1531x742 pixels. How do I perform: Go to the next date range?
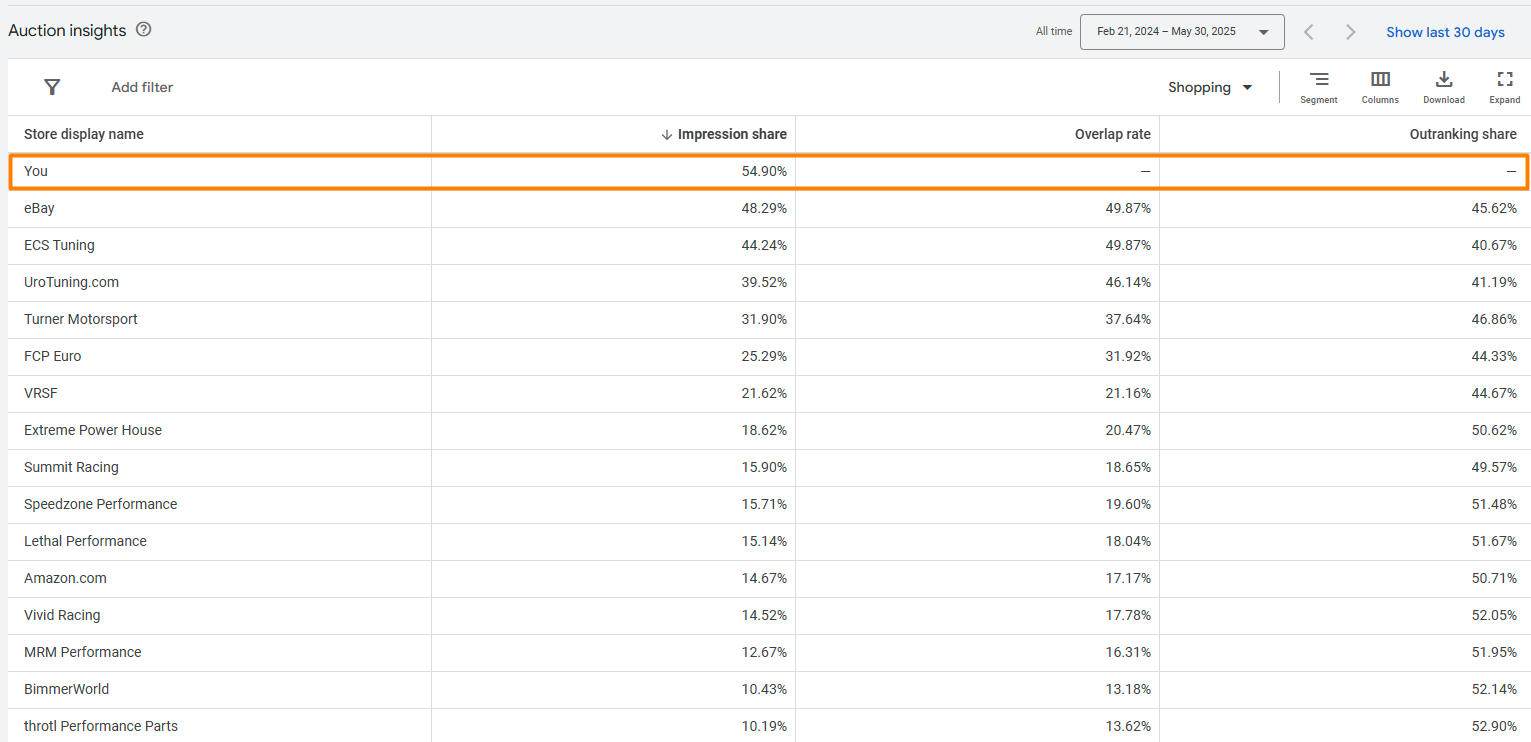pyautogui.click(x=1351, y=32)
